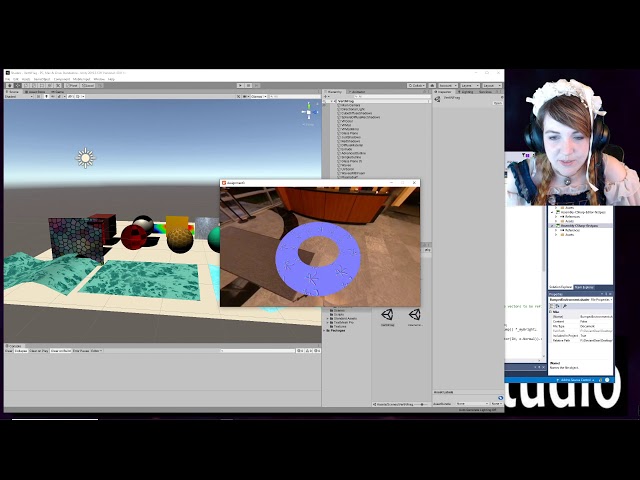Switch to the Scene tab
Image resolution: width=640 pixels, height=480 pixels.
point(13,91)
